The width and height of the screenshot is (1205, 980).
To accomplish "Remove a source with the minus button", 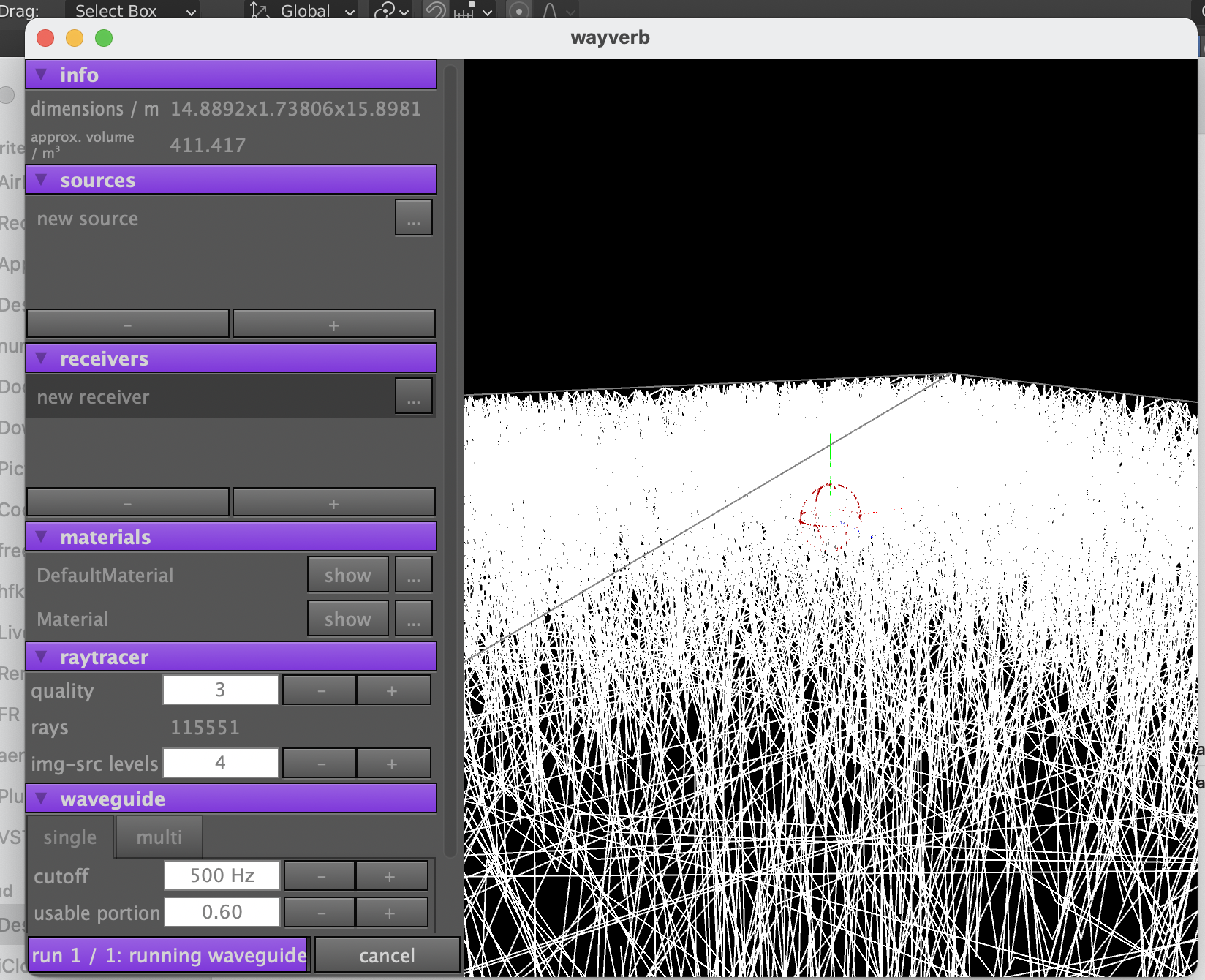I will (x=128, y=325).
